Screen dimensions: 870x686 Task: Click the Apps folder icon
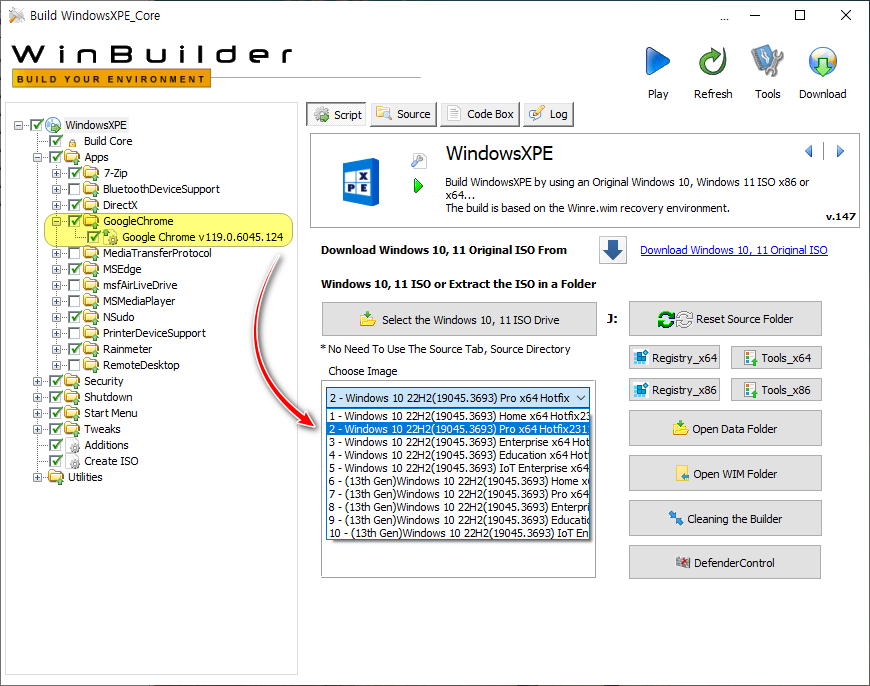tap(72, 157)
